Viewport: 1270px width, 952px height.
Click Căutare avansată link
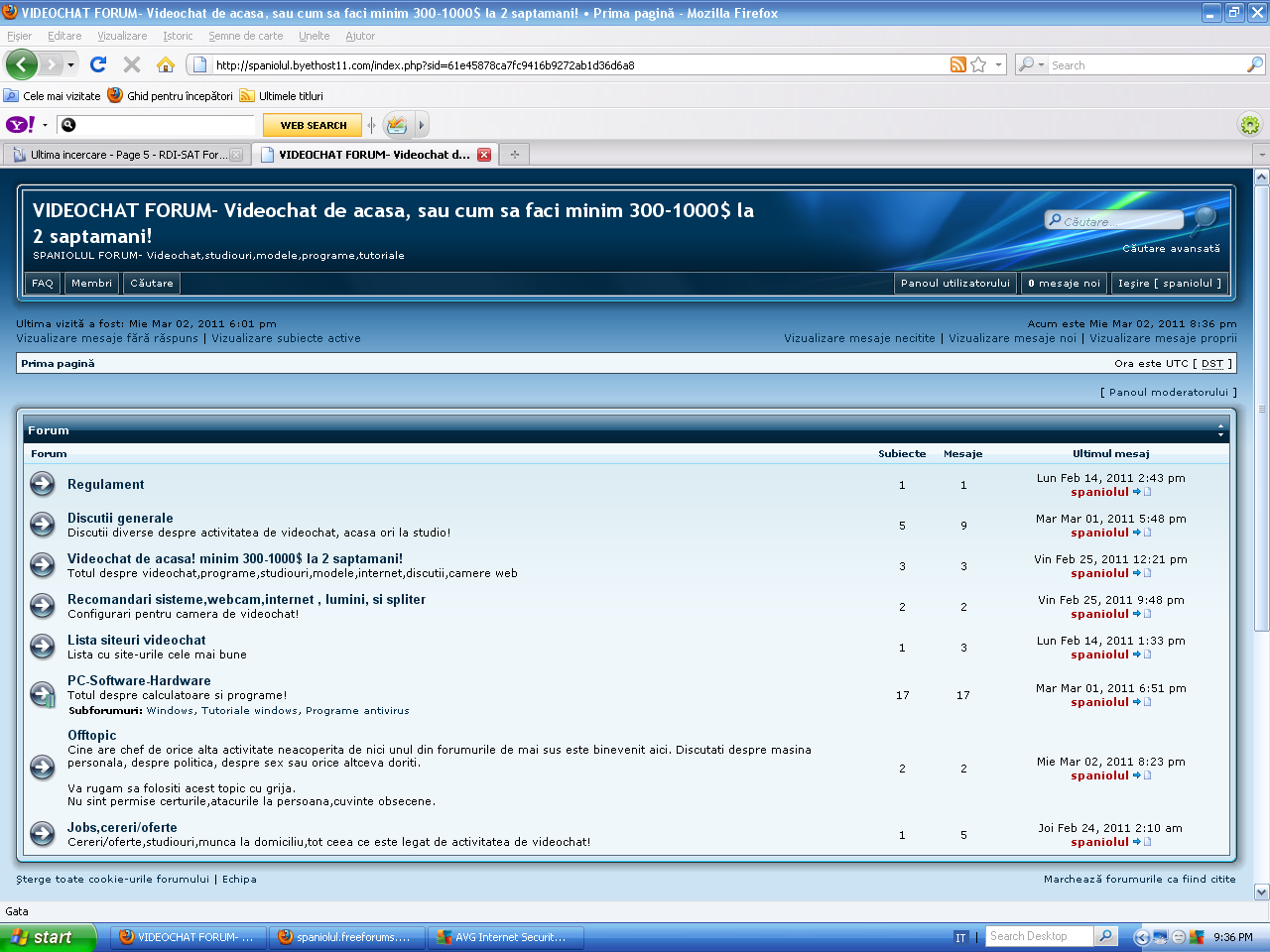click(x=1172, y=248)
